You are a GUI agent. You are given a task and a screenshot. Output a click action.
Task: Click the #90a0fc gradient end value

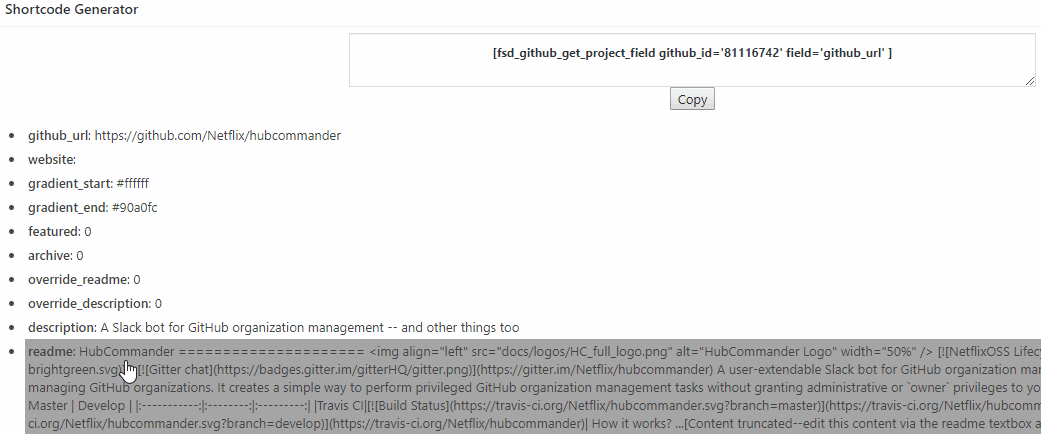pos(135,208)
